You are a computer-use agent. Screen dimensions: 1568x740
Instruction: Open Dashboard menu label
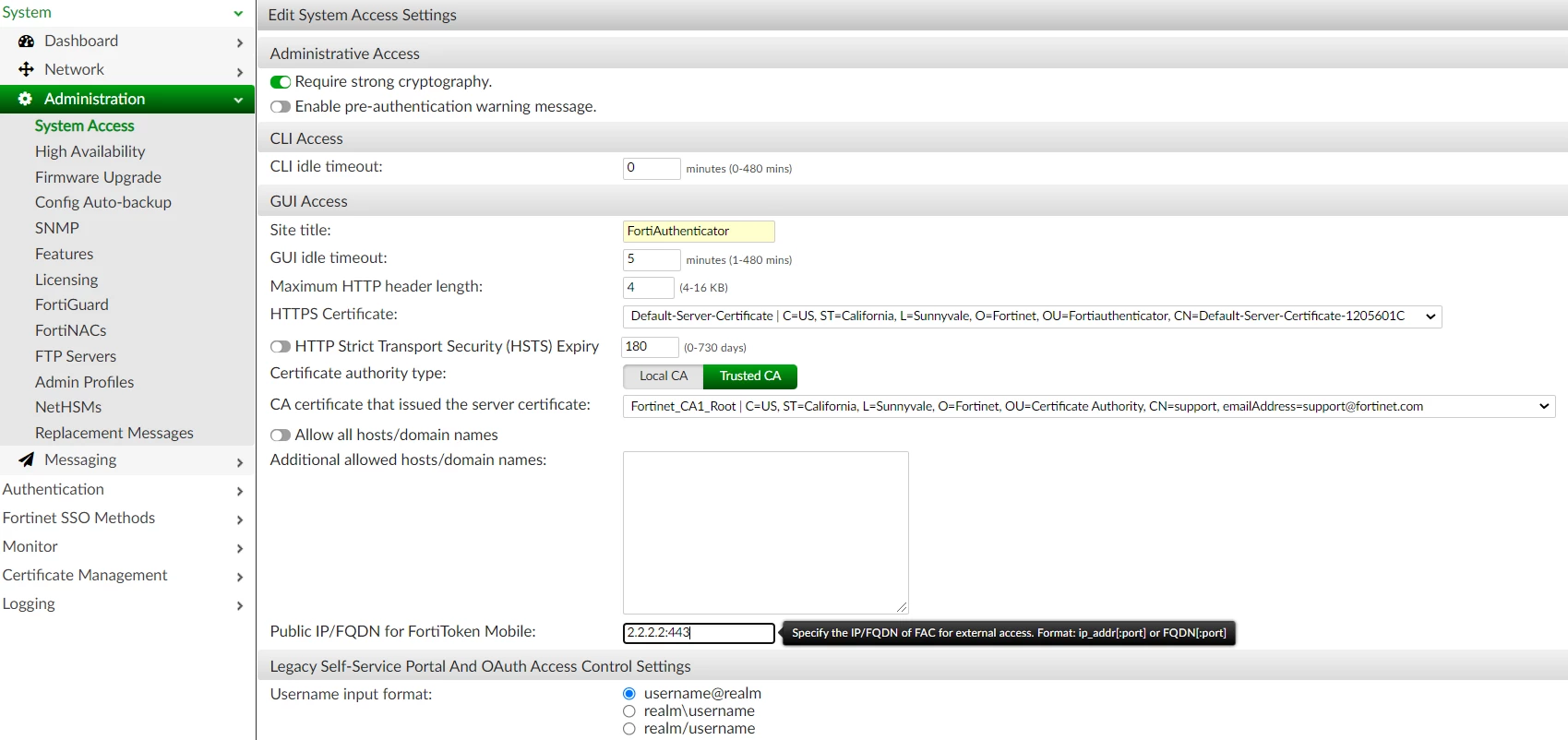(x=81, y=41)
